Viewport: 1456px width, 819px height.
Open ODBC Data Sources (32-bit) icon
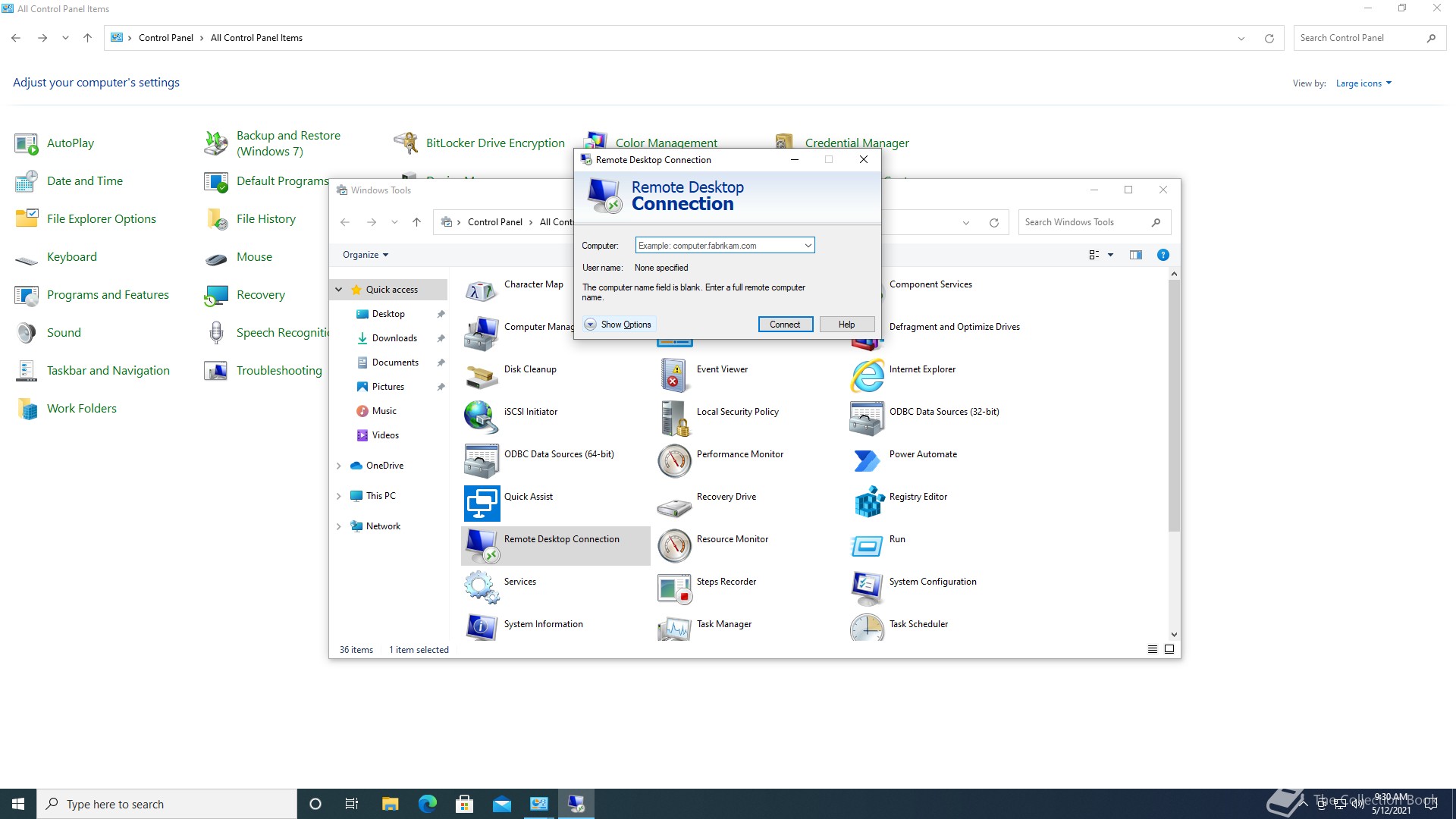click(x=867, y=419)
